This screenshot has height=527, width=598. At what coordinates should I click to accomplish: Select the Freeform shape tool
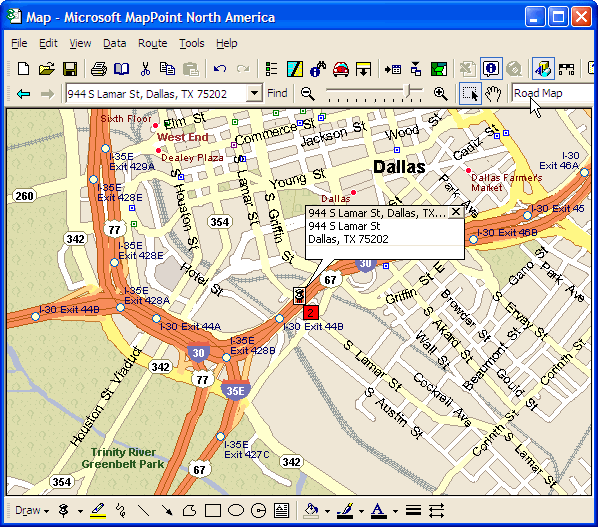click(189, 511)
